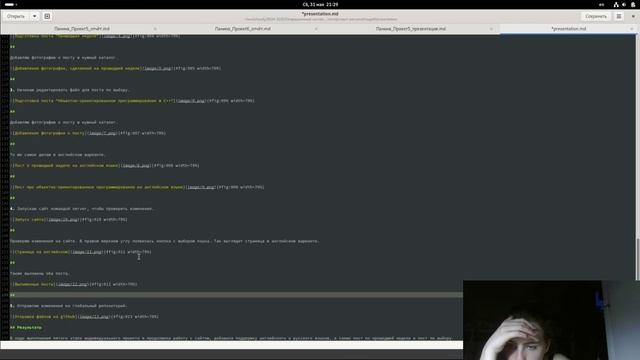Screen dimensions: 640x360
Task: Close the Панина_Проект6_отчёт.md tab
Action: click(x=316, y=29)
